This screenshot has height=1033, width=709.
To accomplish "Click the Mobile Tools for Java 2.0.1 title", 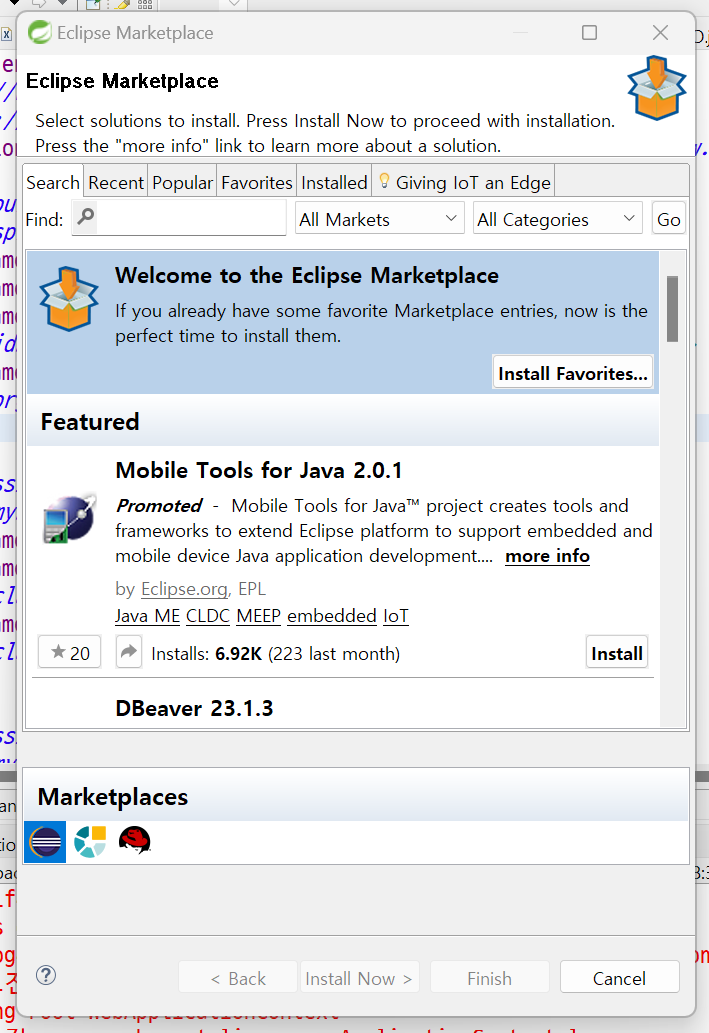I will click(258, 470).
